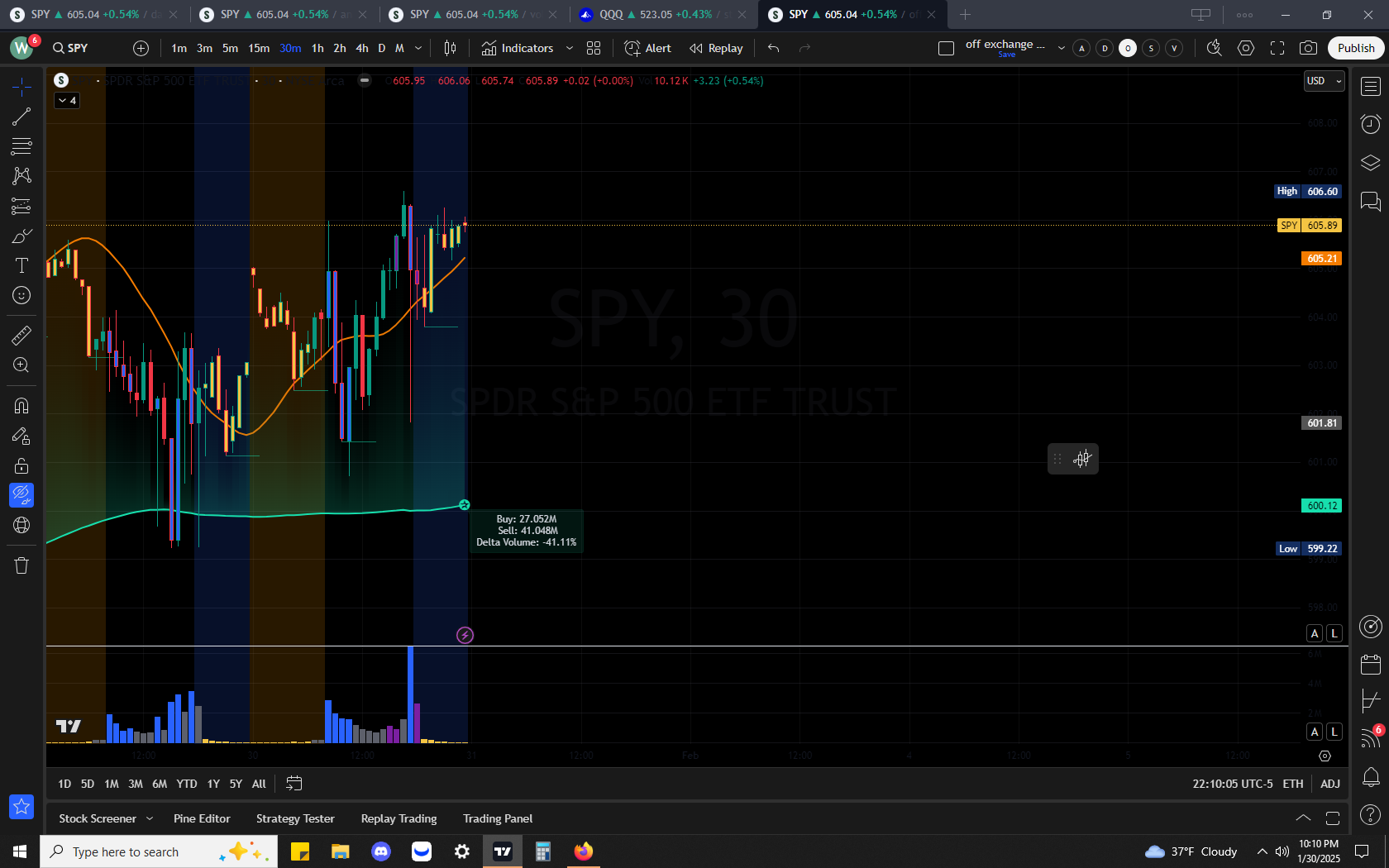Image resolution: width=1389 pixels, height=868 pixels.
Task: Select the 5Y date range
Action: pos(236,784)
